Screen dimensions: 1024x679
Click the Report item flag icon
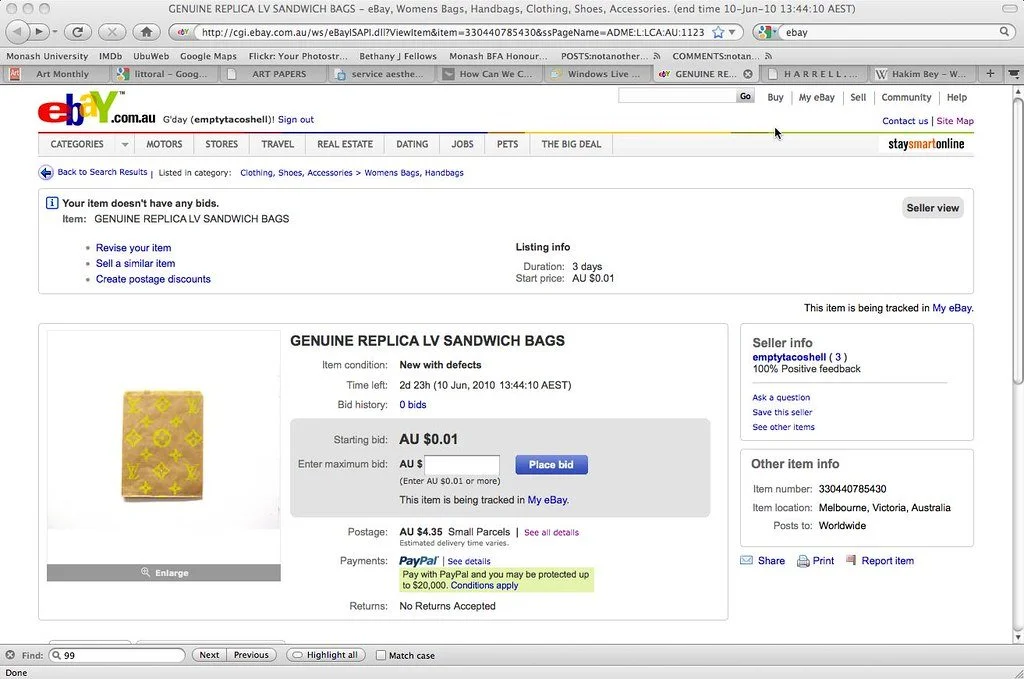[x=851, y=560]
